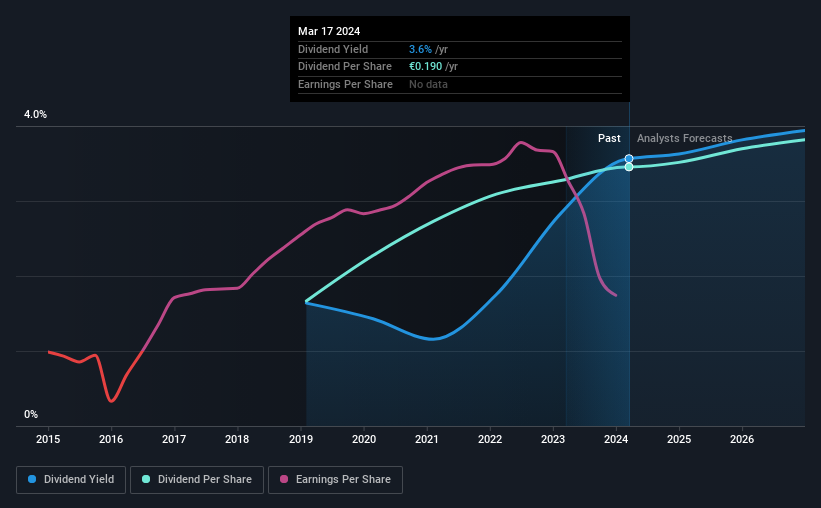
Task: Click the 2020 x-axis label
Action: [x=364, y=439]
